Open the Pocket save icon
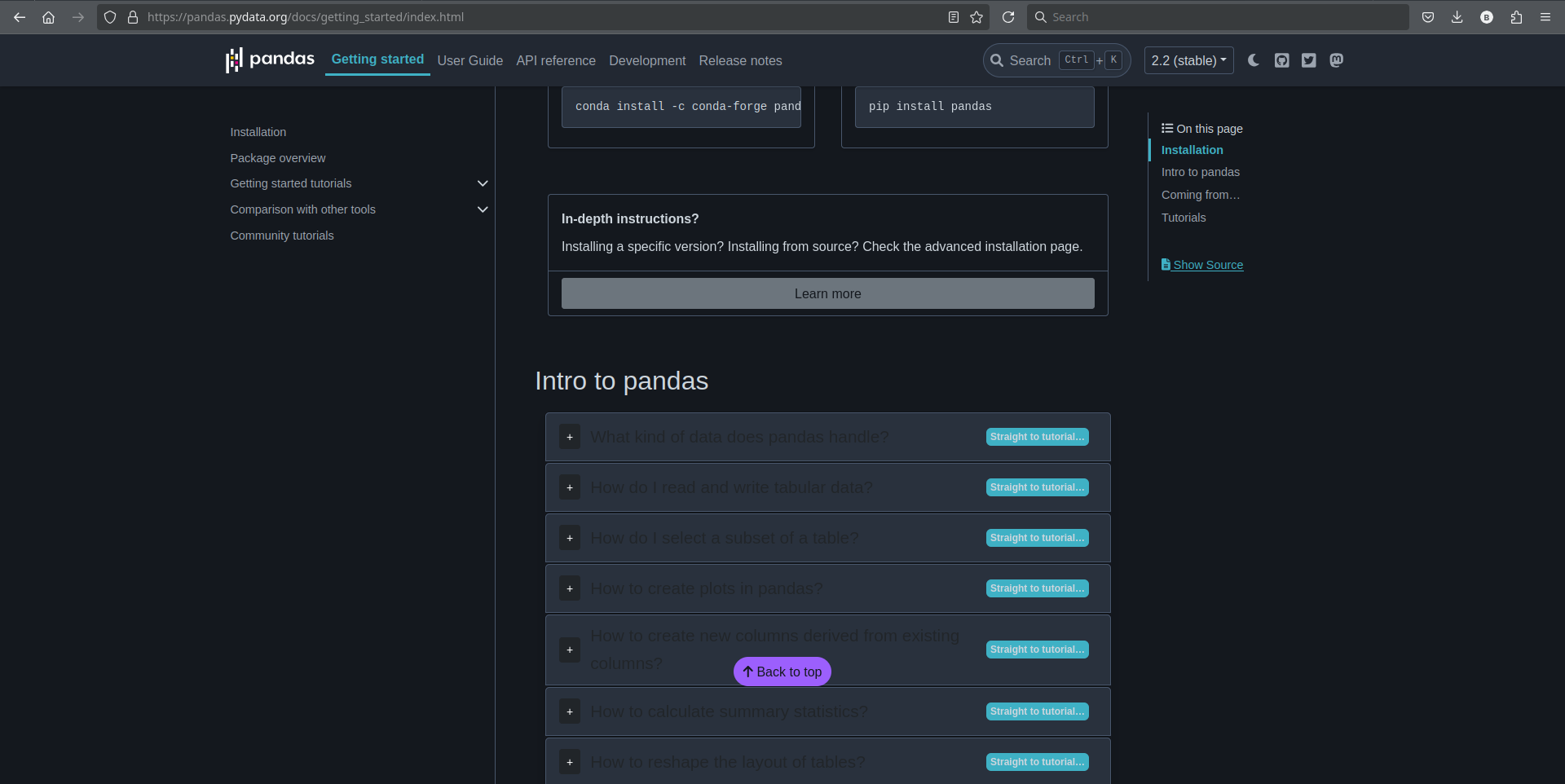Screen dimensions: 1565x784 pyautogui.click(x=1428, y=17)
